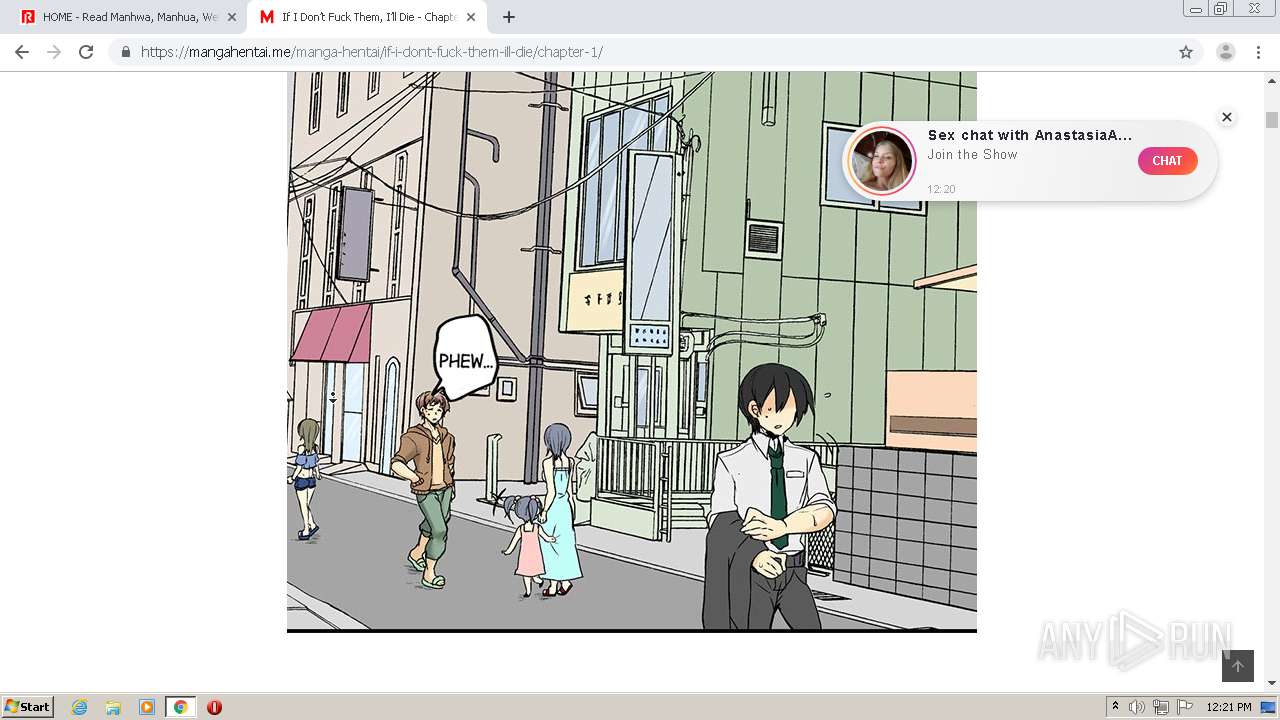The height and width of the screenshot is (720, 1280).
Task: Click the 'Join the Show' text
Action: coord(972,154)
